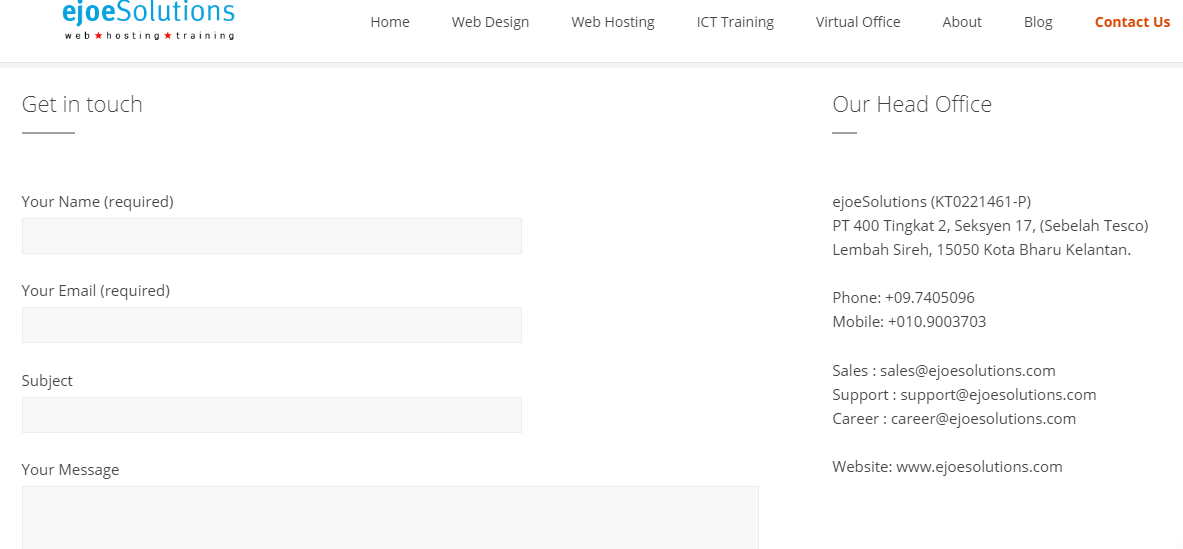The width and height of the screenshot is (1183, 549).
Task: Open the Virtual Office page
Action: [x=858, y=22]
